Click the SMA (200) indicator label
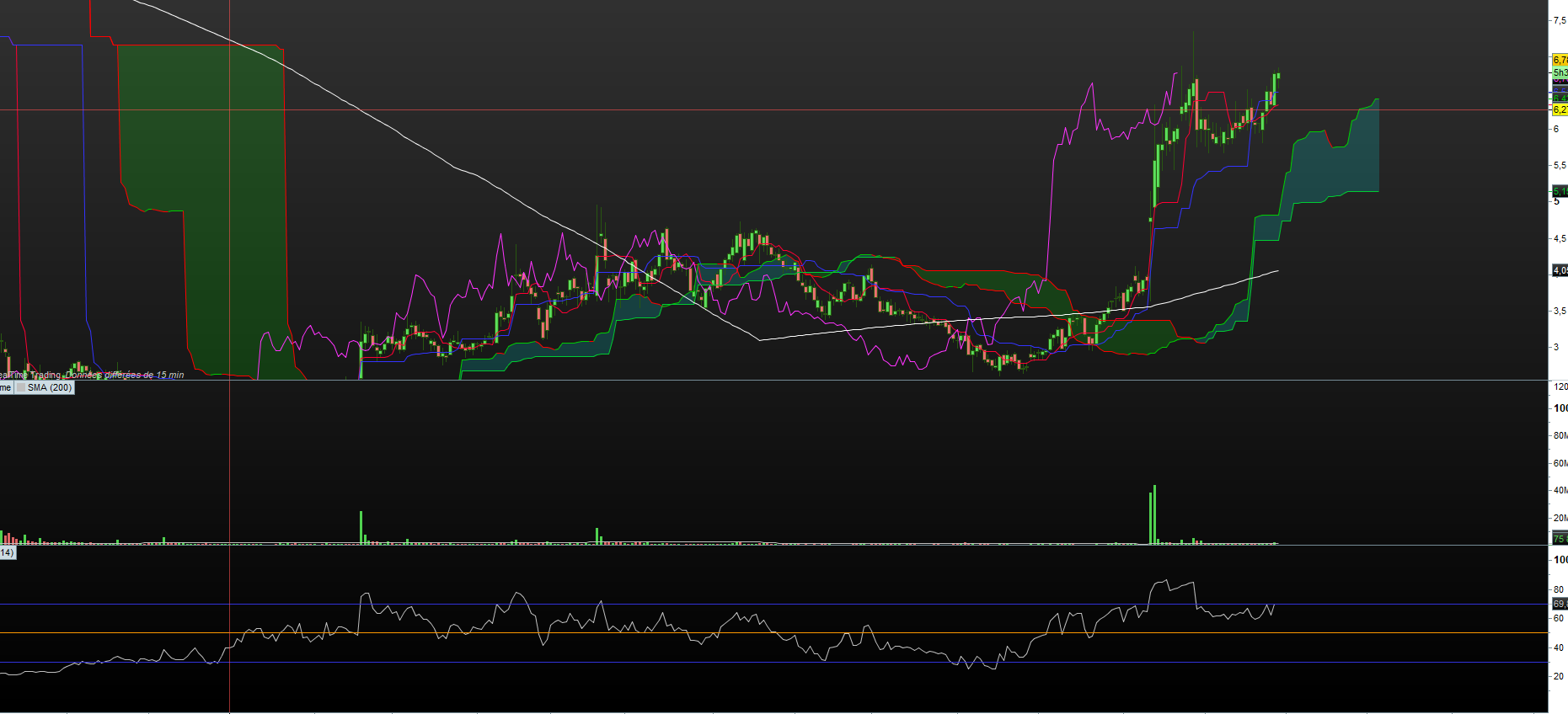Screen dimensions: 1568x714 tap(50, 387)
